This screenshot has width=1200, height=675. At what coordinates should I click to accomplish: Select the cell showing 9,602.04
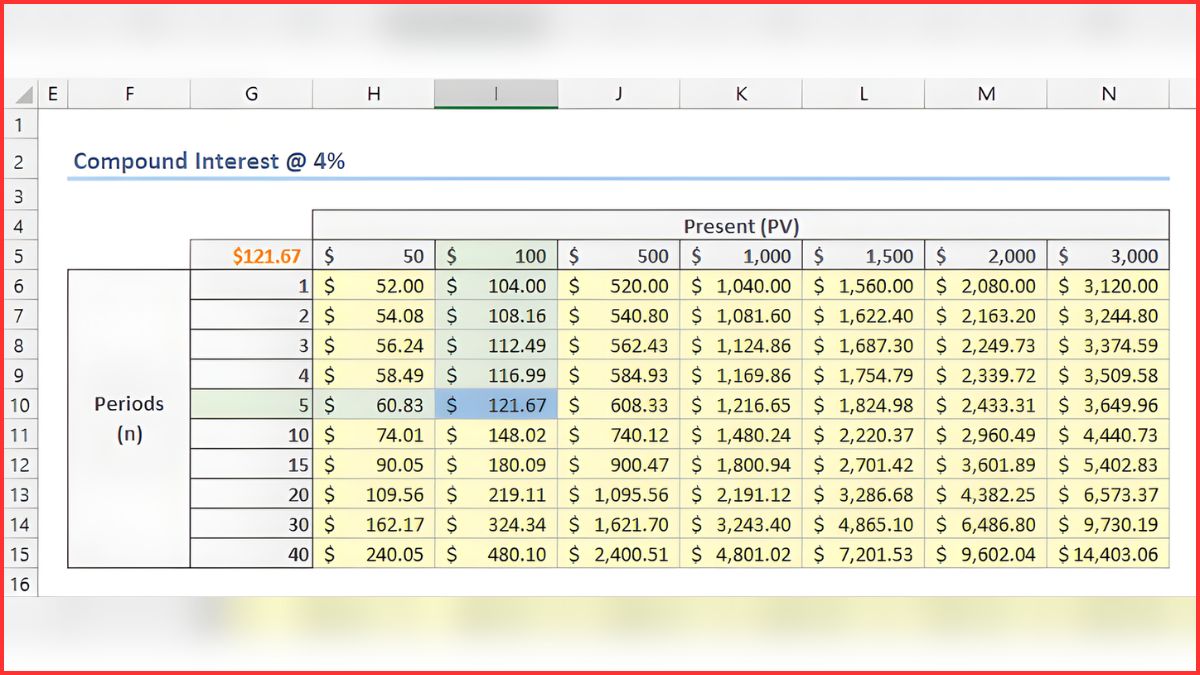[x=986, y=554]
